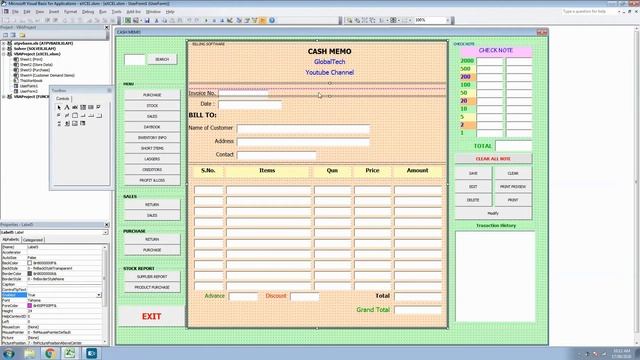
Task: Close the floating Toolbox window
Action: pos(109,91)
